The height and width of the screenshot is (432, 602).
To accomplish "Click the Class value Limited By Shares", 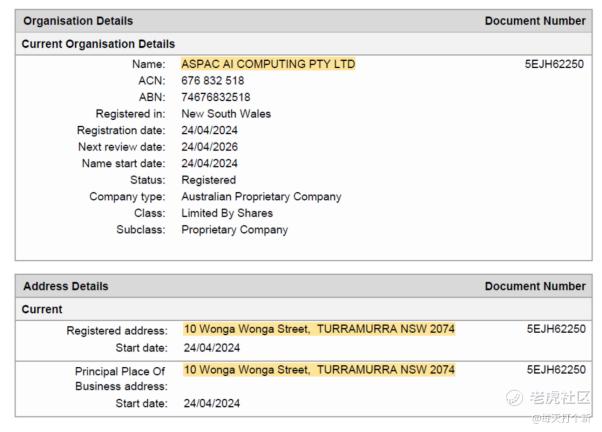I will tap(227, 213).
